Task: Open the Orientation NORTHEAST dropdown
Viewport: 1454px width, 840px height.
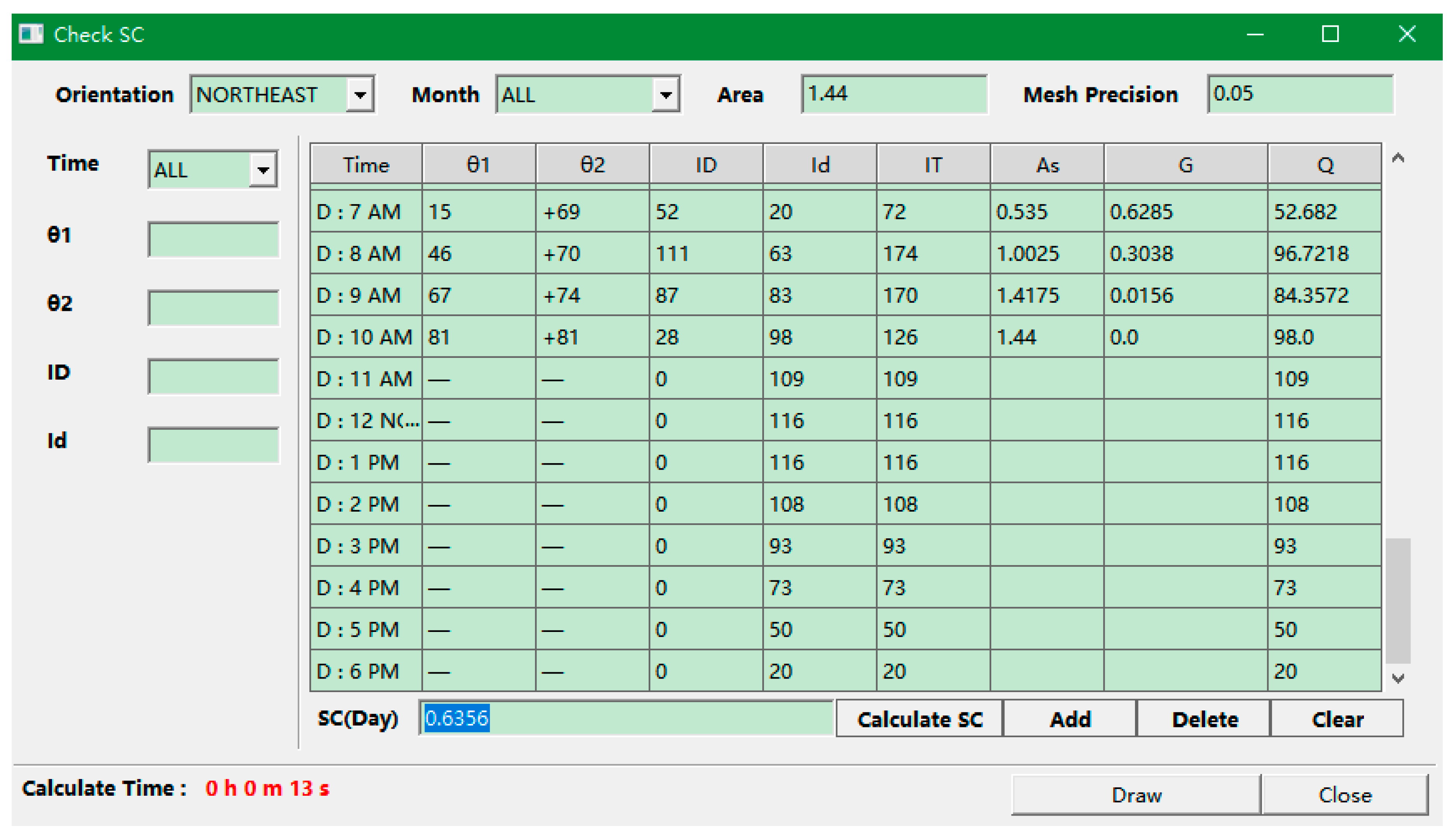Action: tap(360, 95)
